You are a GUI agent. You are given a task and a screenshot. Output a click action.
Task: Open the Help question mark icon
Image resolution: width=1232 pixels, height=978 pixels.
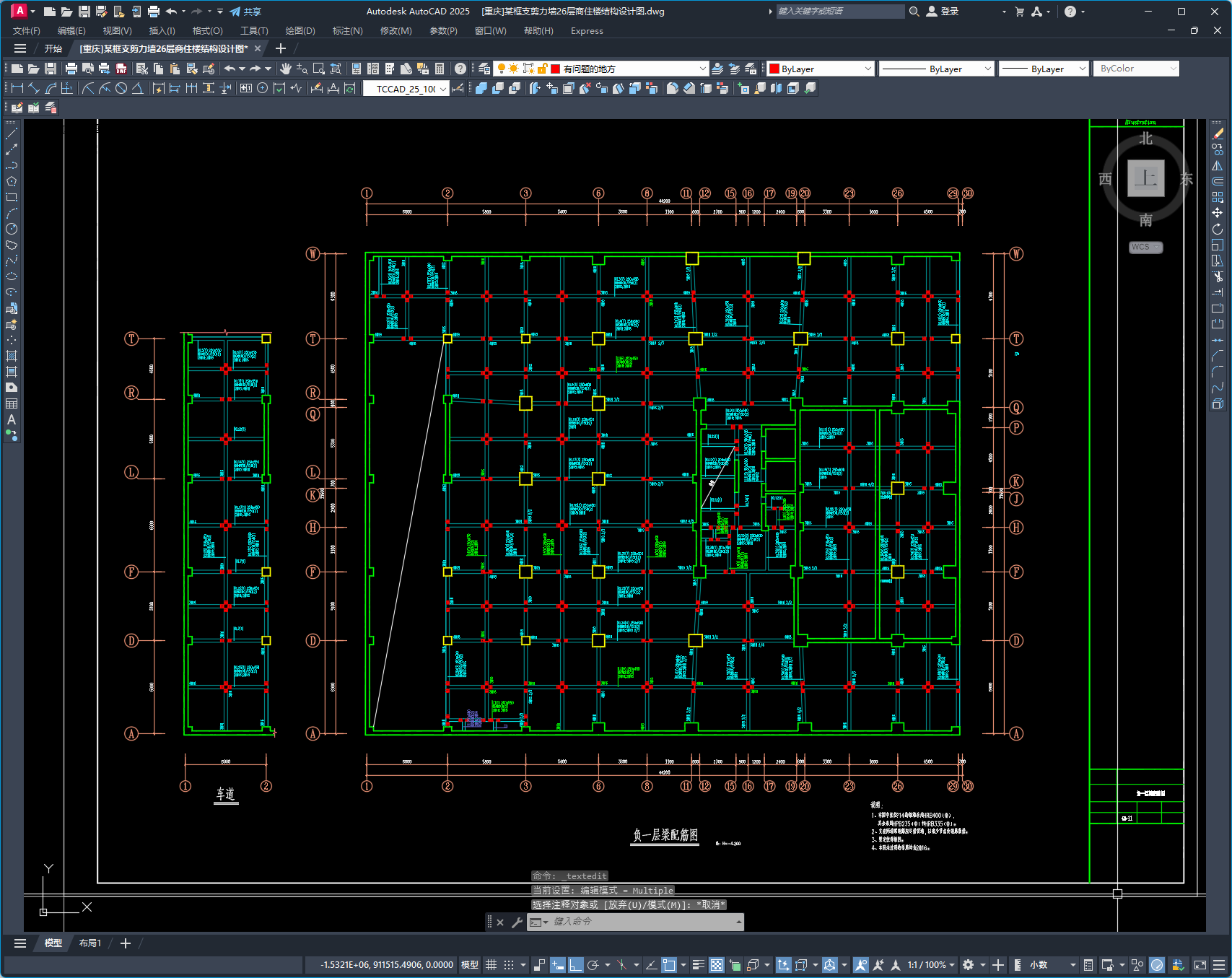click(460, 69)
